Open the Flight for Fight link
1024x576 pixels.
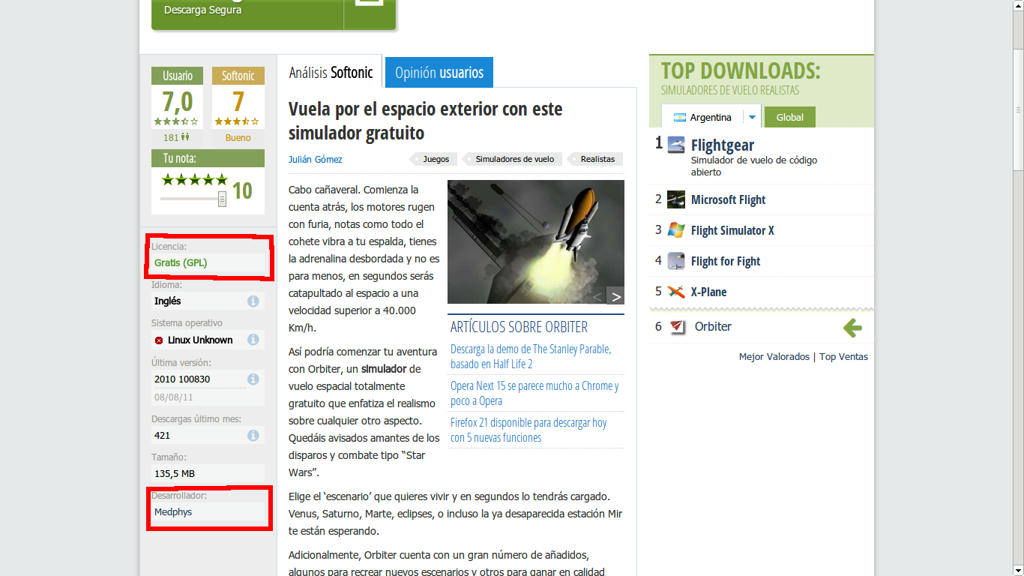(x=726, y=261)
